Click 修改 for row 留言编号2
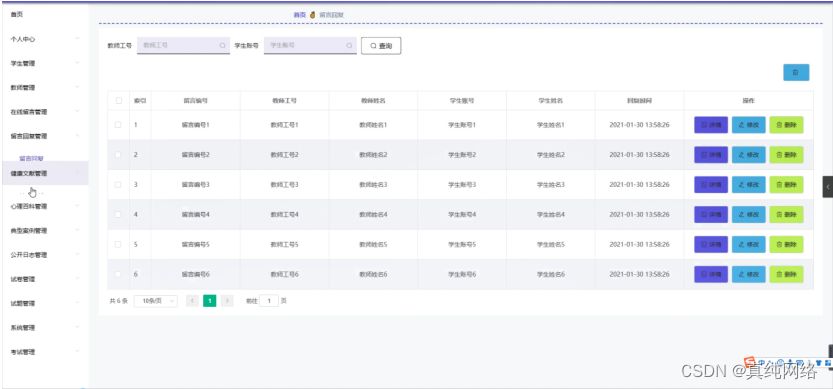 coord(749,155)
